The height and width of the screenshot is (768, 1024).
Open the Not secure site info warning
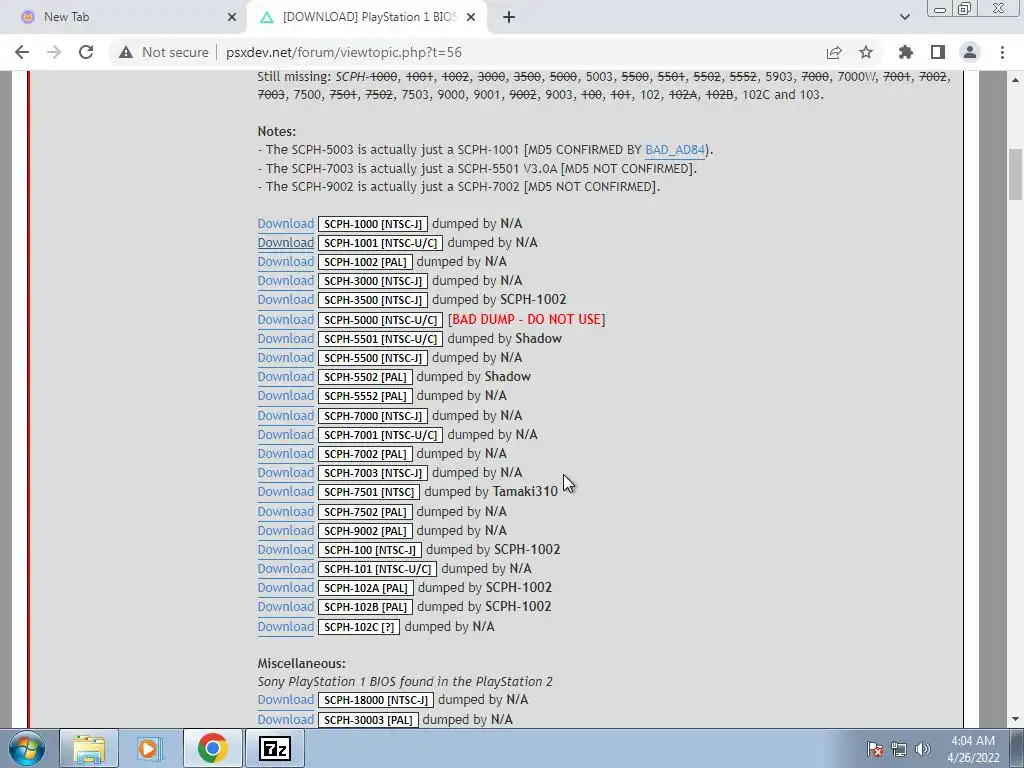tap(164, 52)
